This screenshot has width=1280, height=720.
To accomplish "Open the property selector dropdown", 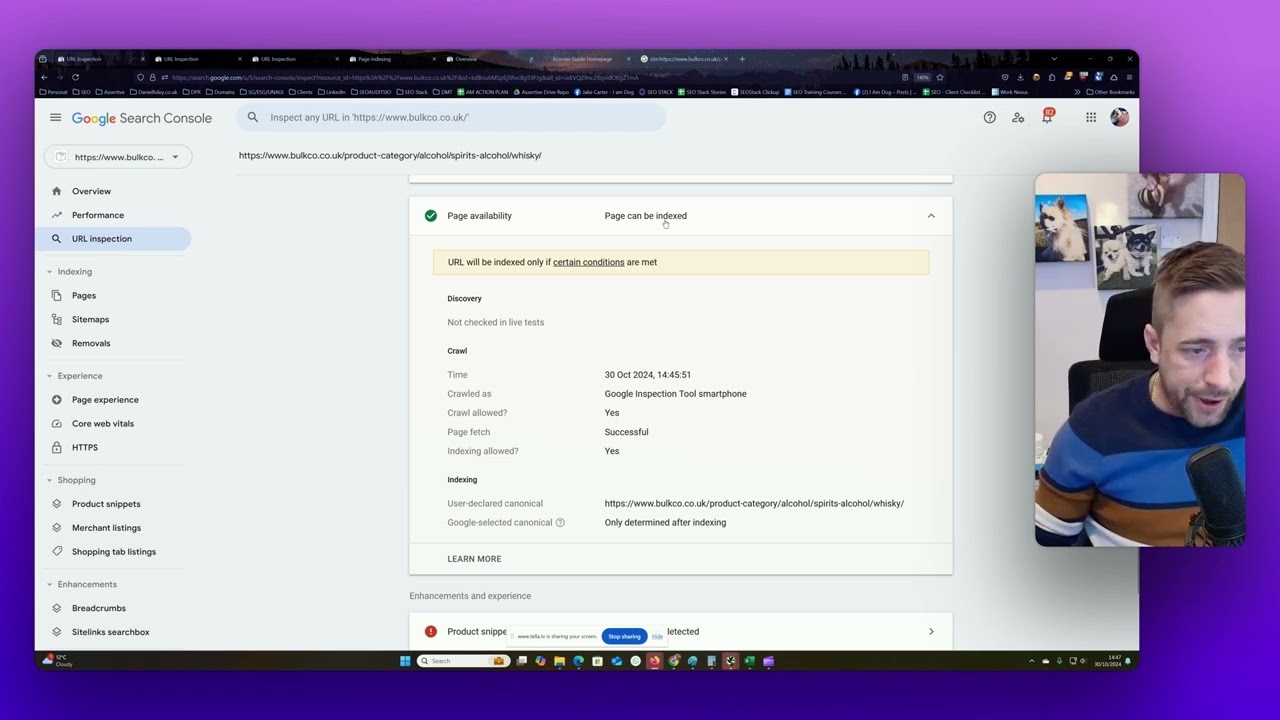I will (118, 157).
